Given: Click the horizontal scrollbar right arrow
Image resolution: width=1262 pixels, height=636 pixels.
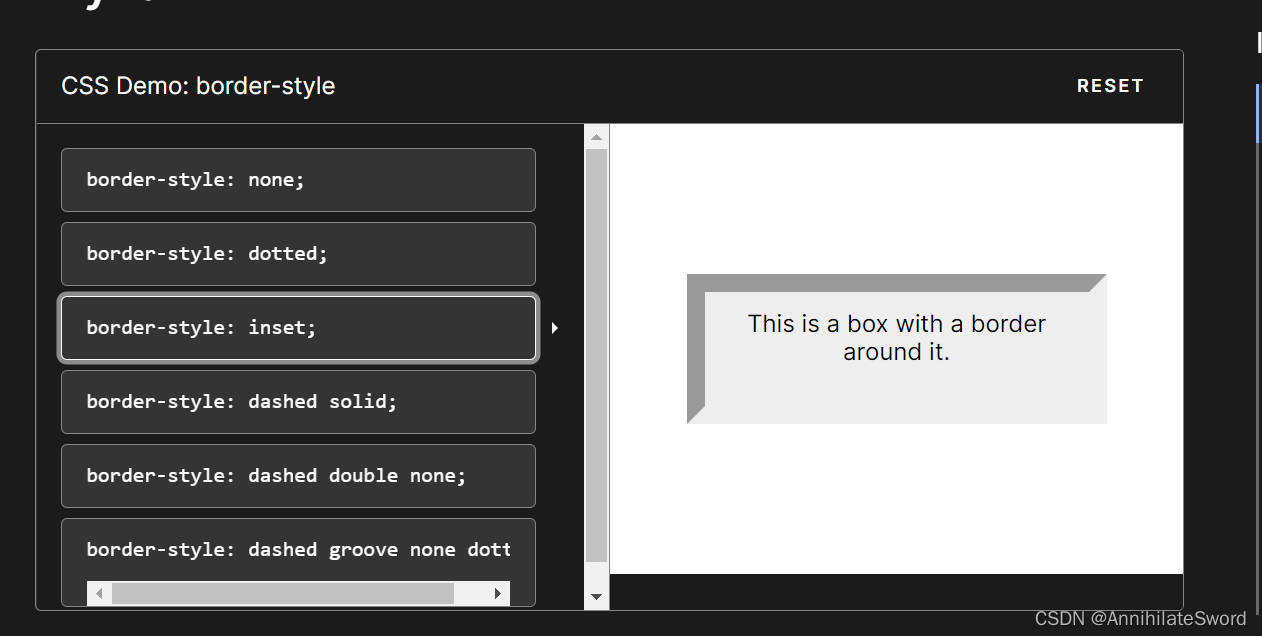Looking at the screenshot, I should point(498,594).
